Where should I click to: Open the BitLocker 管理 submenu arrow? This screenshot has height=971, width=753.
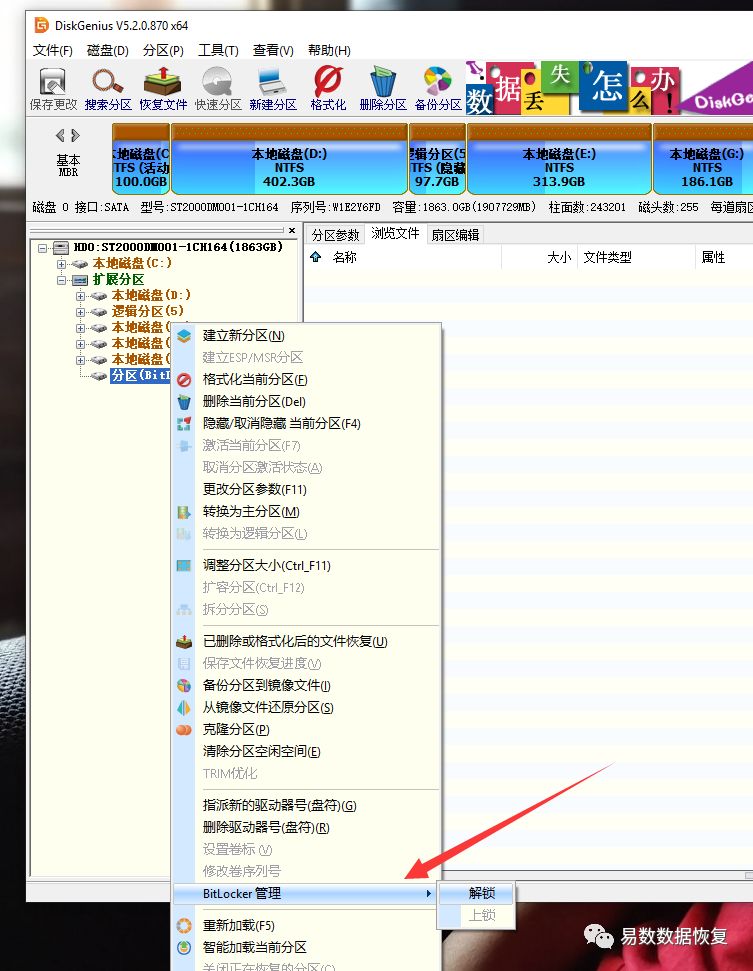click(428, 893)
